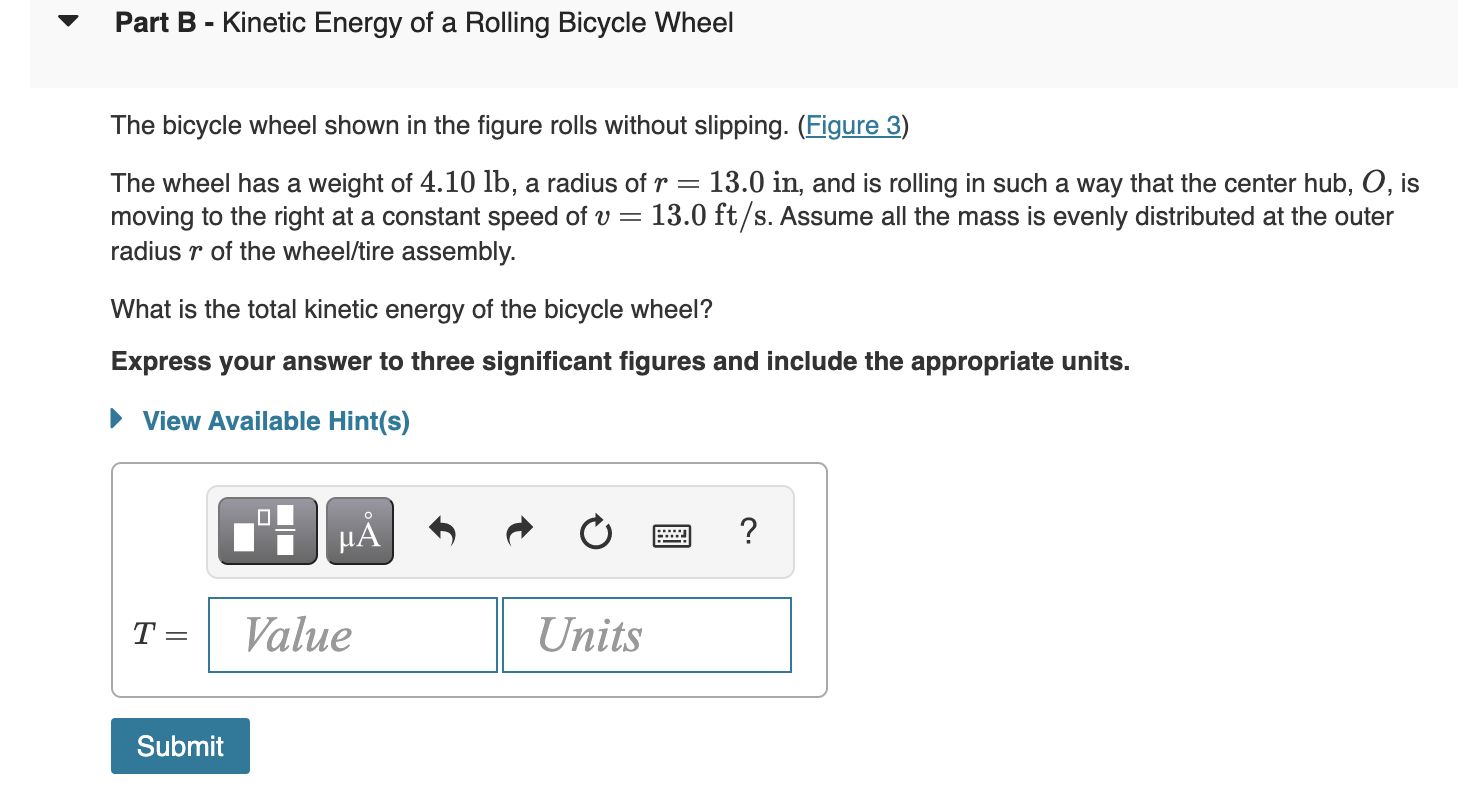Viewport: 1464px width, 808px height.
Task: Open the Figure 3 link
Action: click(851, 125)
